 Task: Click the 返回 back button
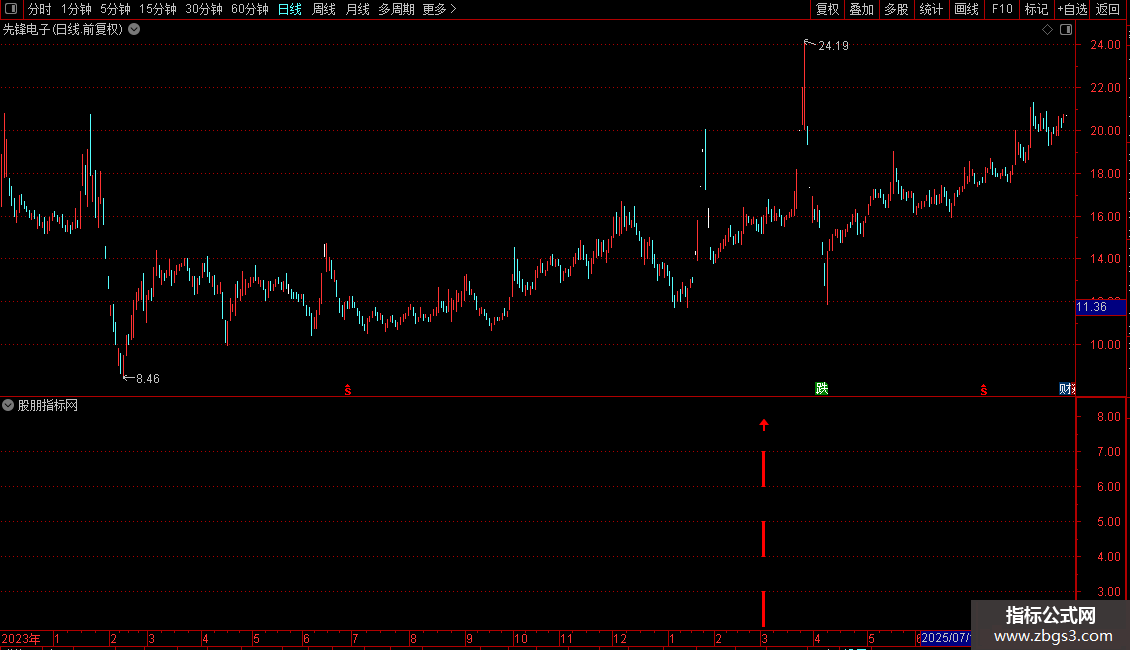tap(1108, 9)
